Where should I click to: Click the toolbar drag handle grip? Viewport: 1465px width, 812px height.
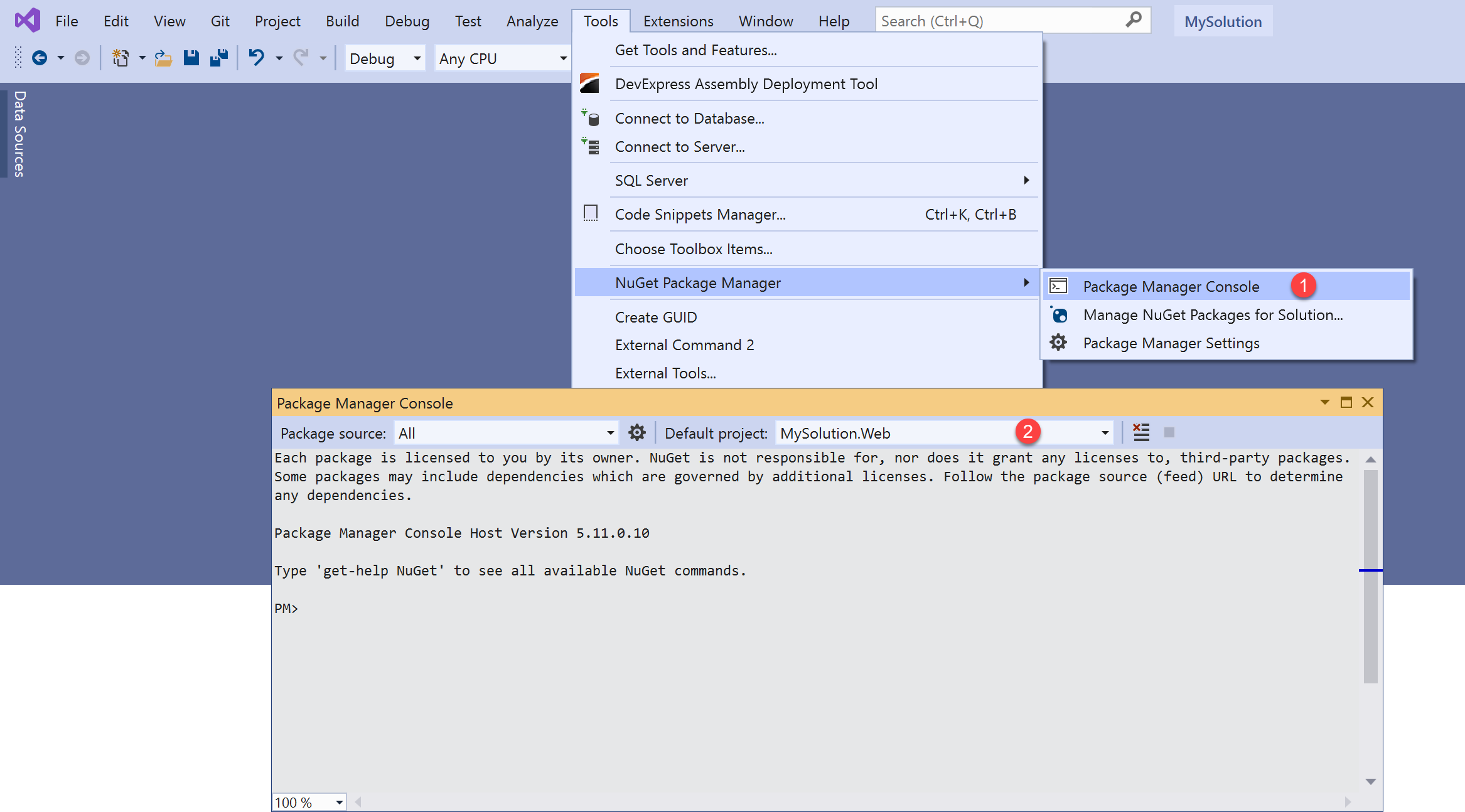tap(18, 58)
